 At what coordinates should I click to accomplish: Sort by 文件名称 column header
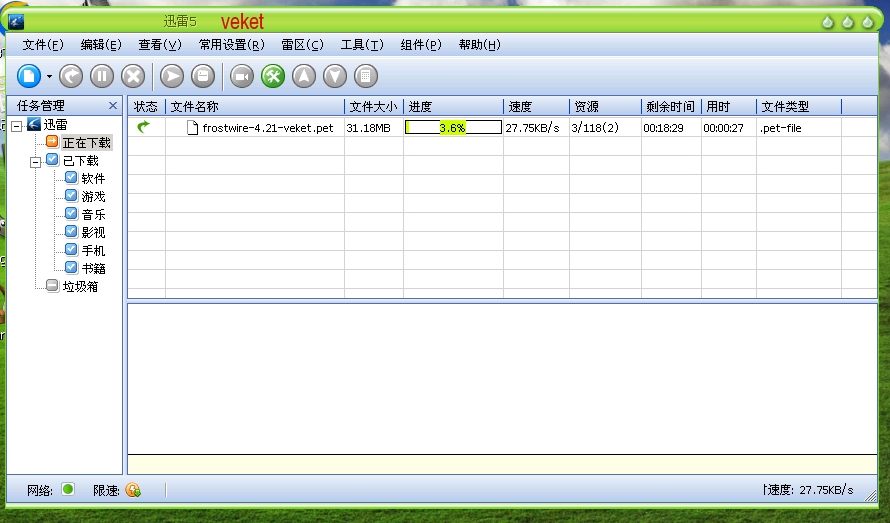pos(255,106)
